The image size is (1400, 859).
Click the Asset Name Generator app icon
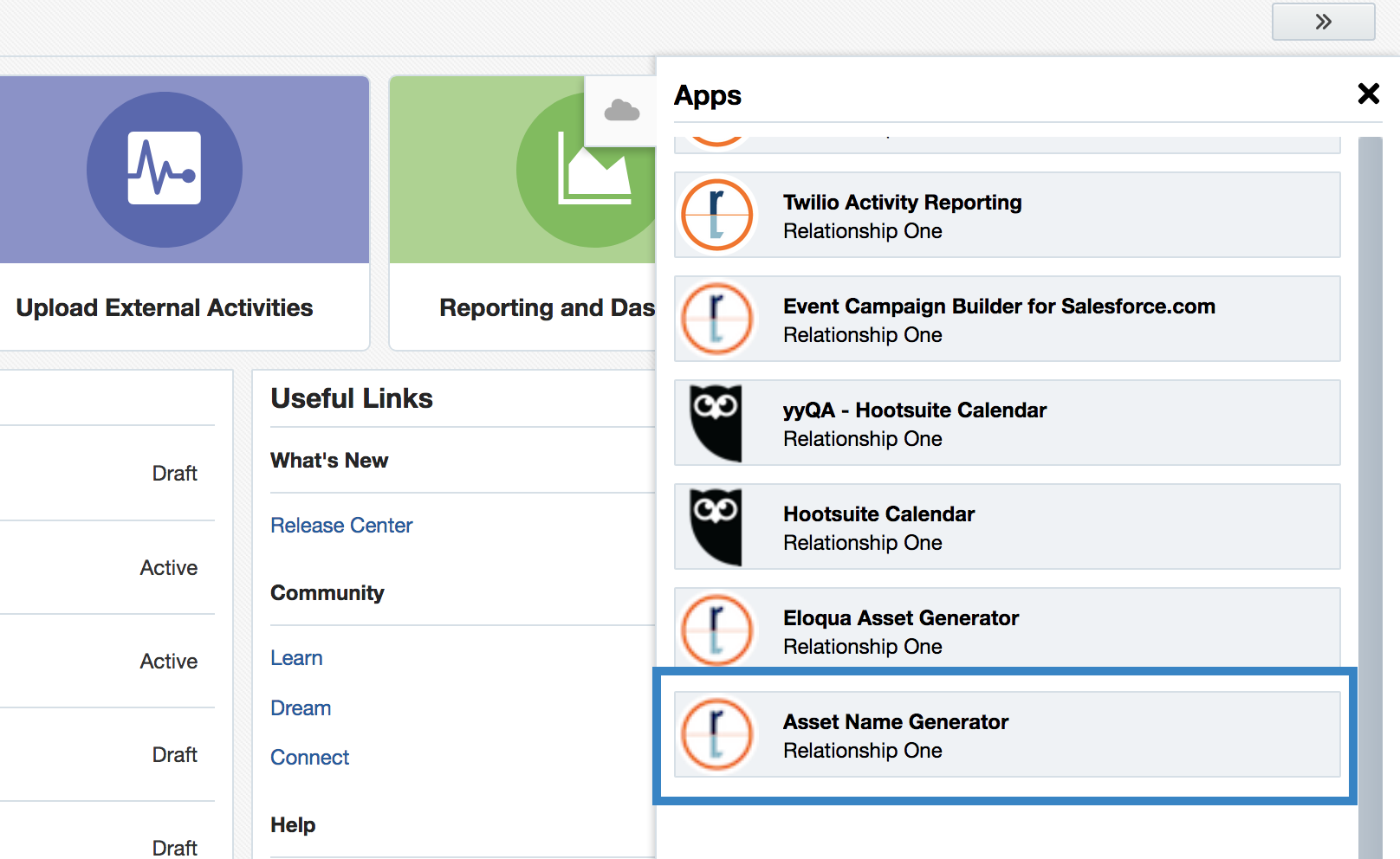pos(716,734)
